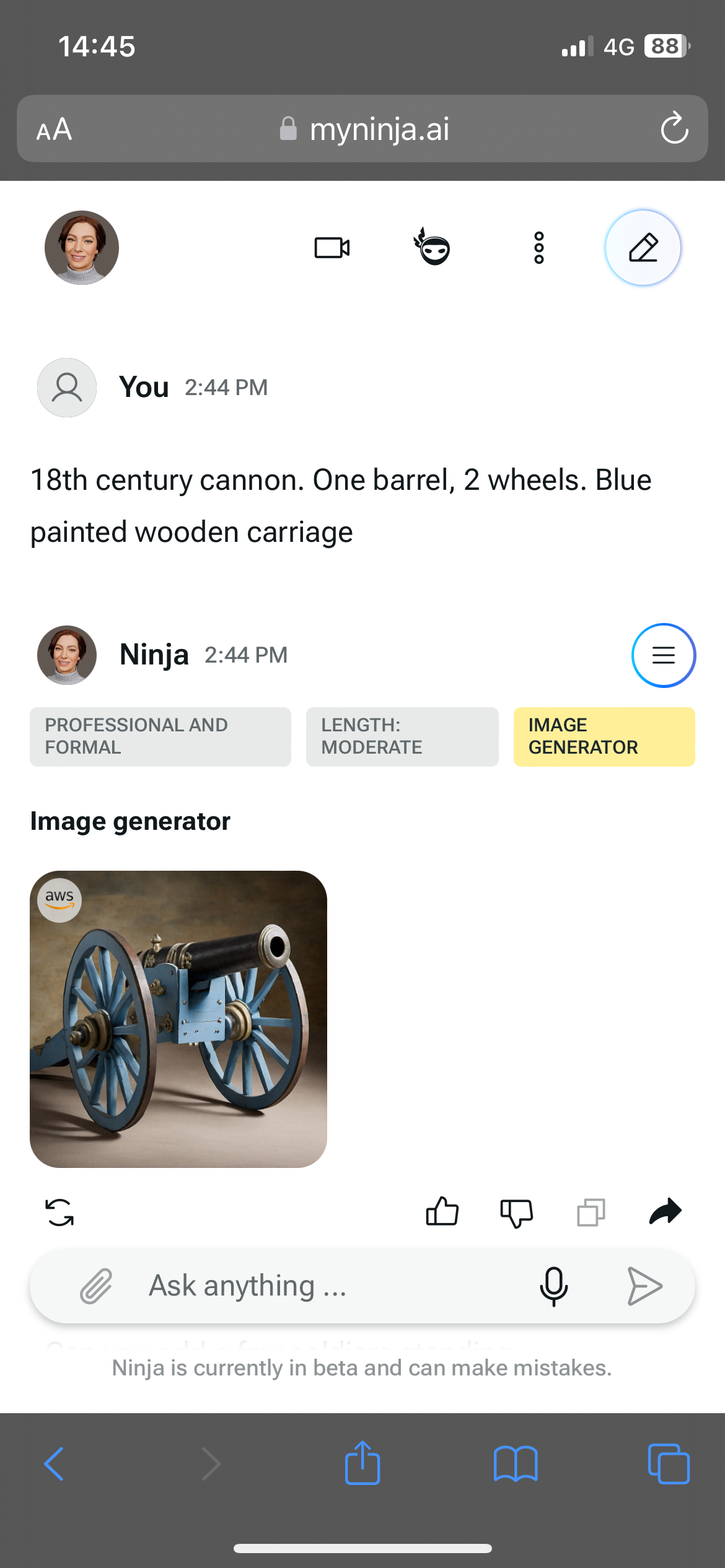The image size is (725, 1568).
Task: Tap the Ninja avatar profile picture at top
Action: (x=82, y=248)
